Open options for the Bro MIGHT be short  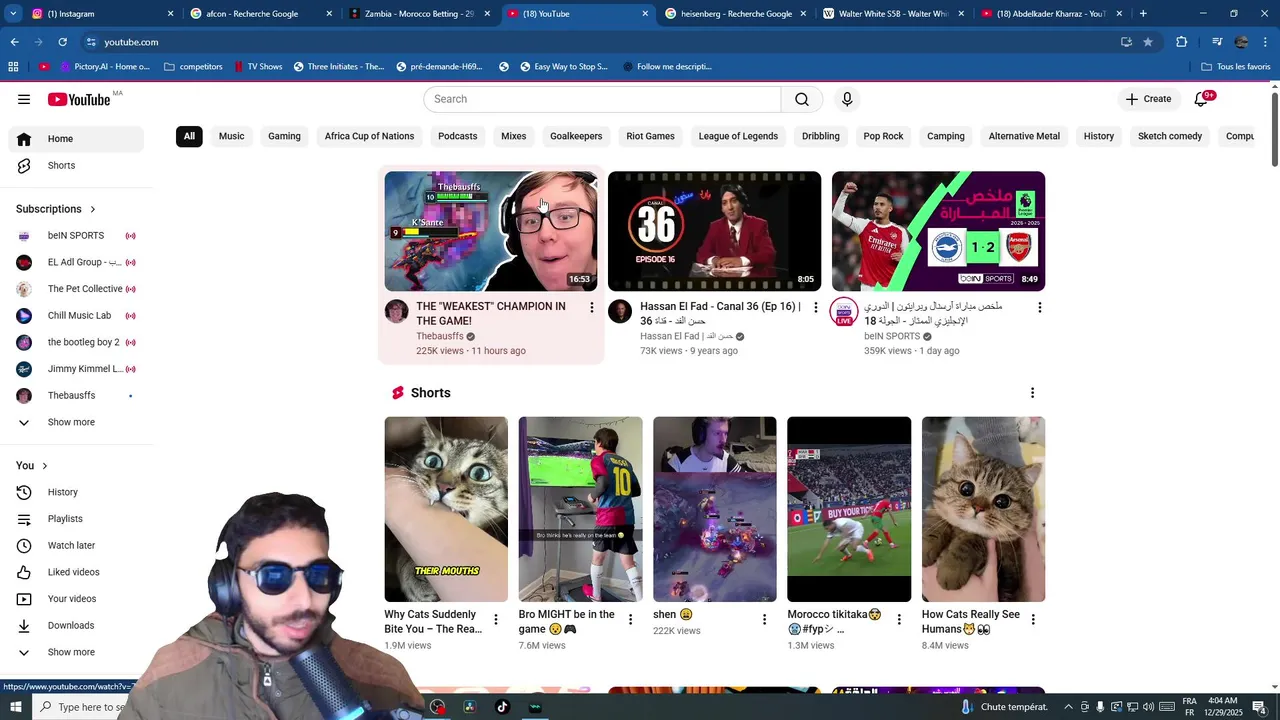point(630,620)
